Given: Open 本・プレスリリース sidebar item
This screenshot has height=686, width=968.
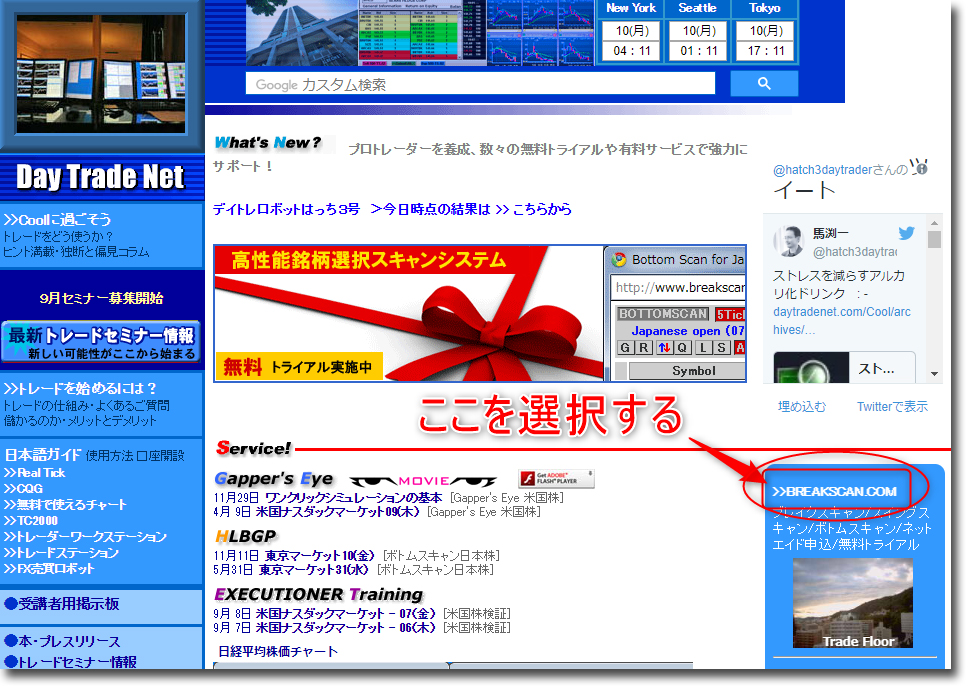Looking at the screenshot, I should (62, 642).
